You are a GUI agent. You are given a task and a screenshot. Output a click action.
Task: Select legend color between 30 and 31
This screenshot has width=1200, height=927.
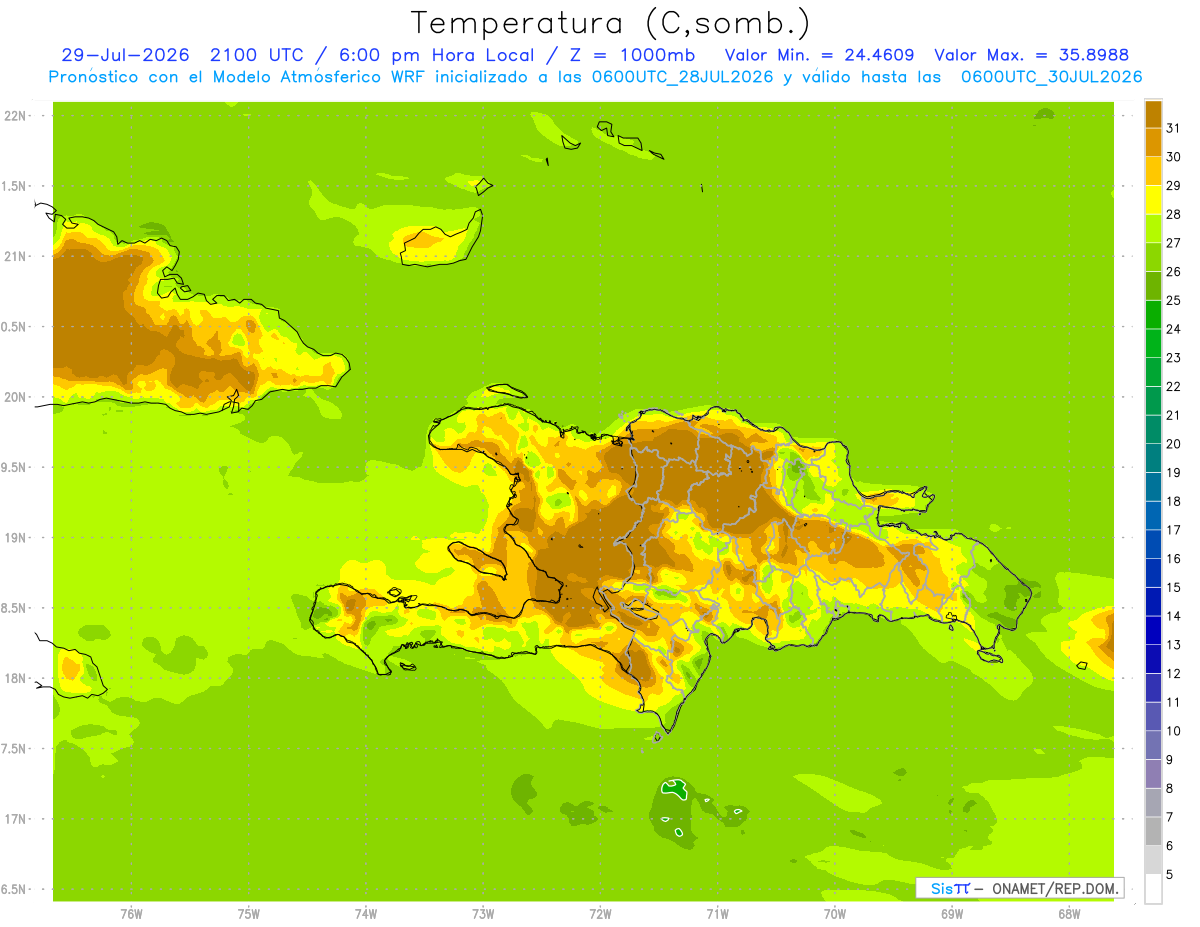1153,142
